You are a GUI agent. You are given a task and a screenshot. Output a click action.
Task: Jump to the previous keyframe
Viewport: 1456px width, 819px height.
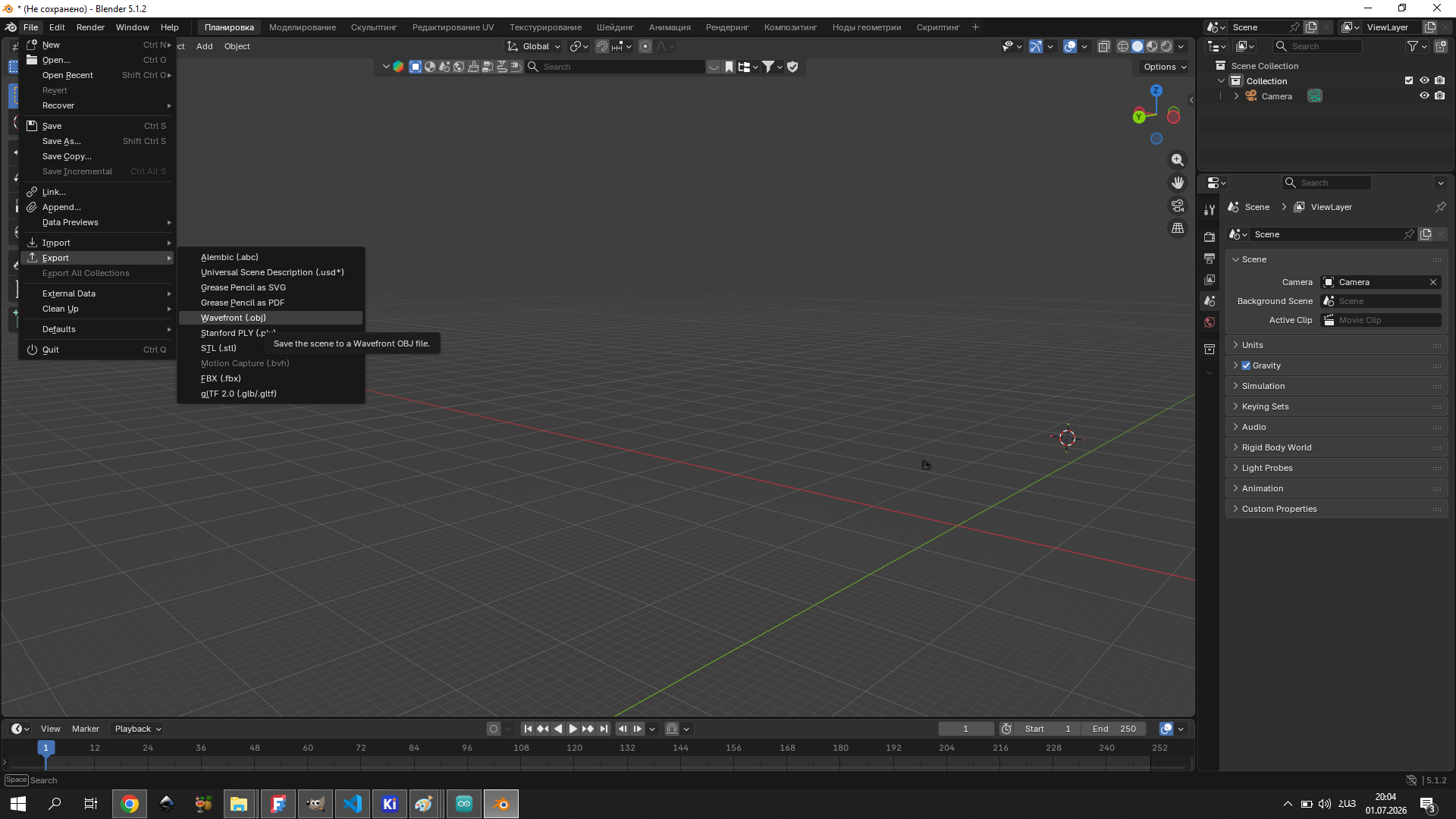(x=543, y=729)
